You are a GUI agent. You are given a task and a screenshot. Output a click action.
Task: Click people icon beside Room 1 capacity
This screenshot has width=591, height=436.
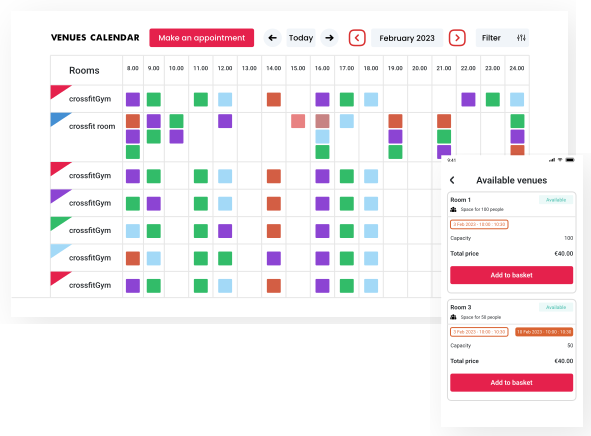click(453, 209)
